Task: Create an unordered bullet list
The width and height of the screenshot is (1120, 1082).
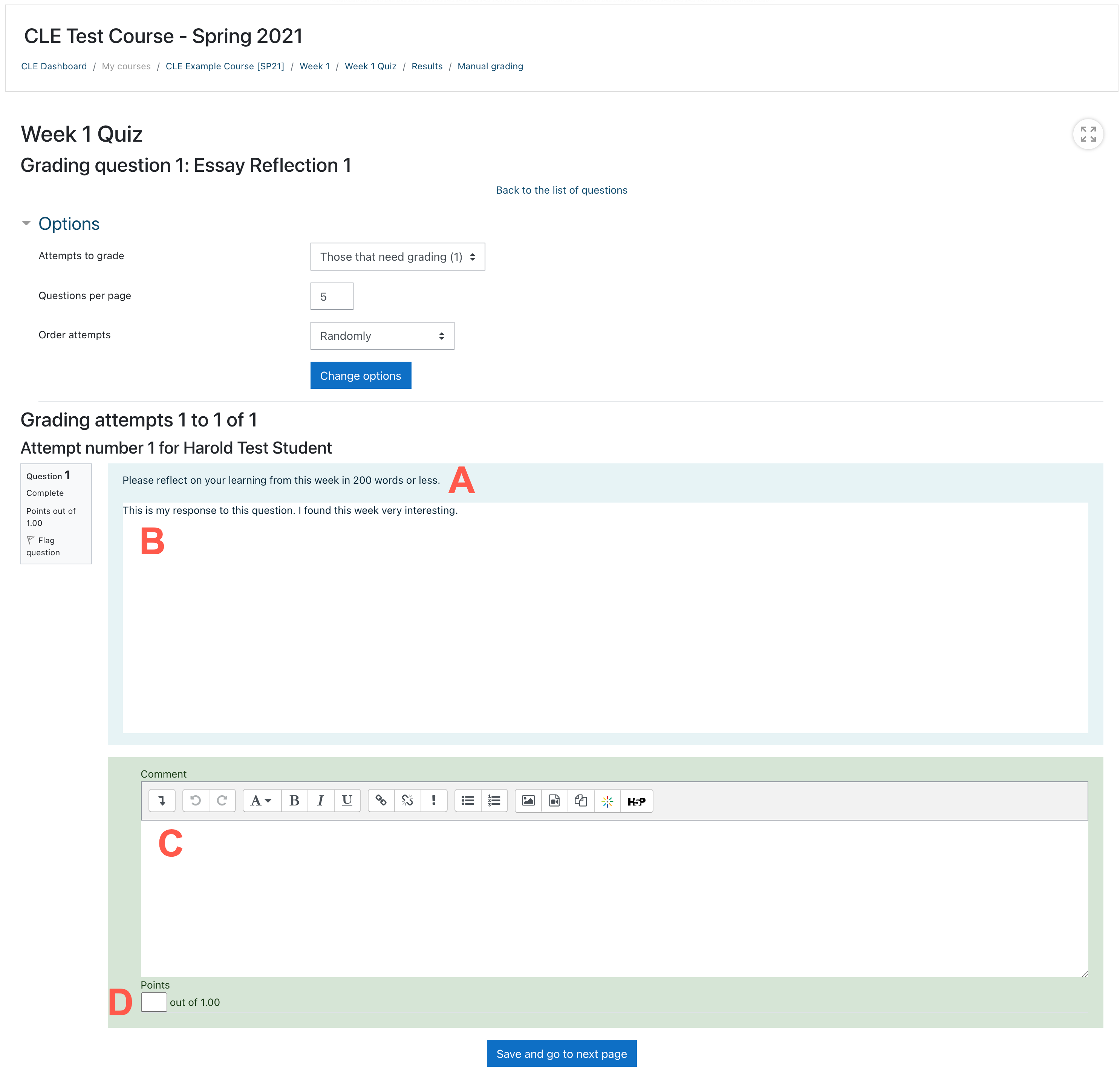Action: pos(468,800)
